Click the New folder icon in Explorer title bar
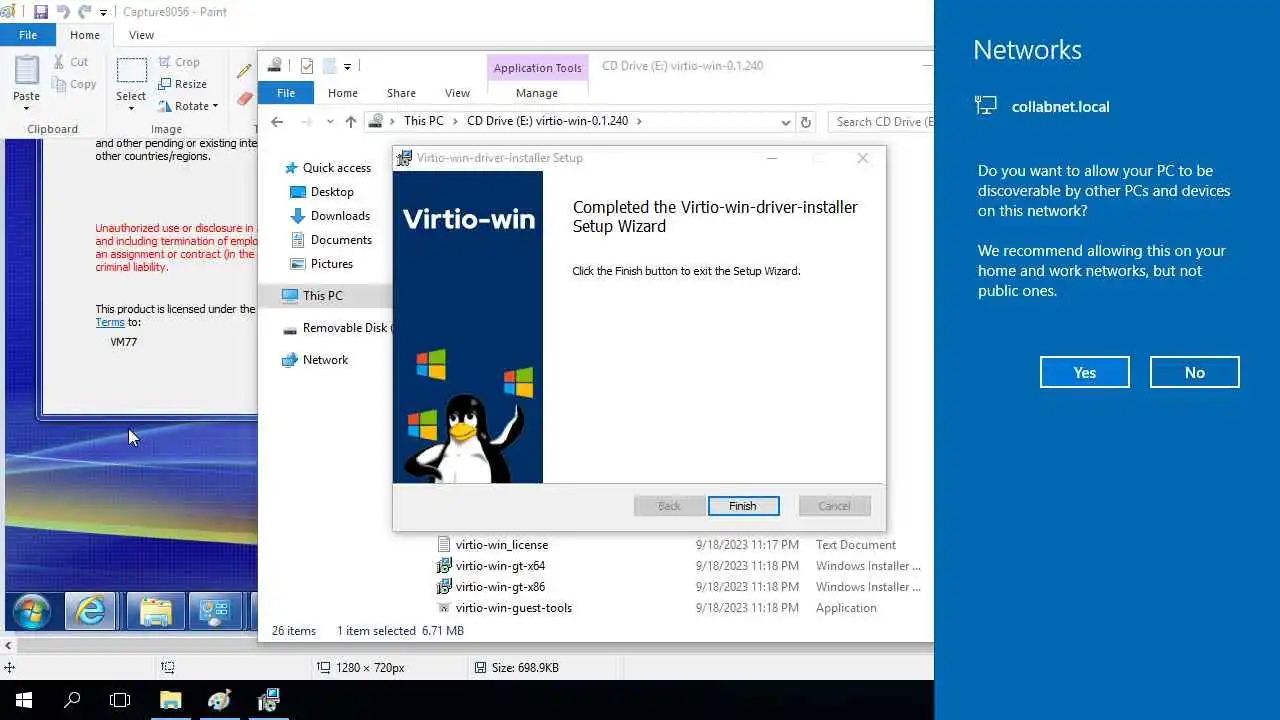The height and width of the screenshot is (720, 1280). click(329, 66)
